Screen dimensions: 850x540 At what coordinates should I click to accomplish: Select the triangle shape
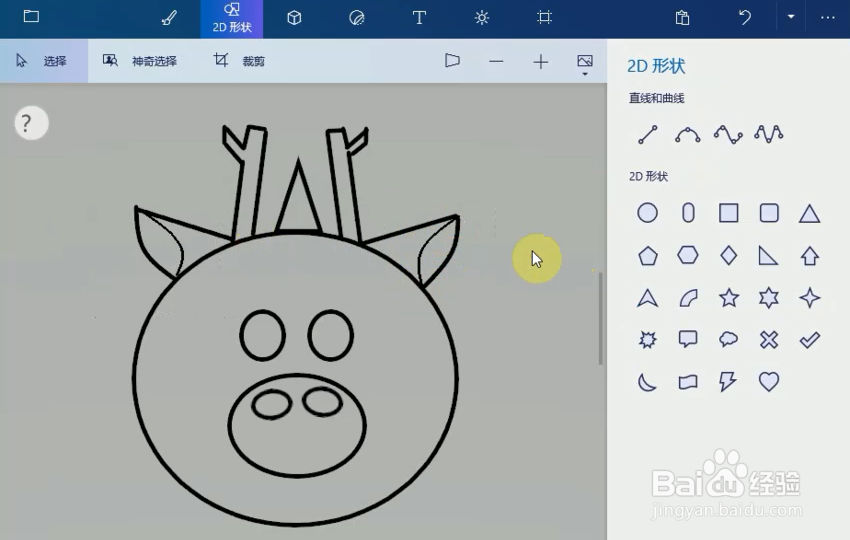(809, 214)
